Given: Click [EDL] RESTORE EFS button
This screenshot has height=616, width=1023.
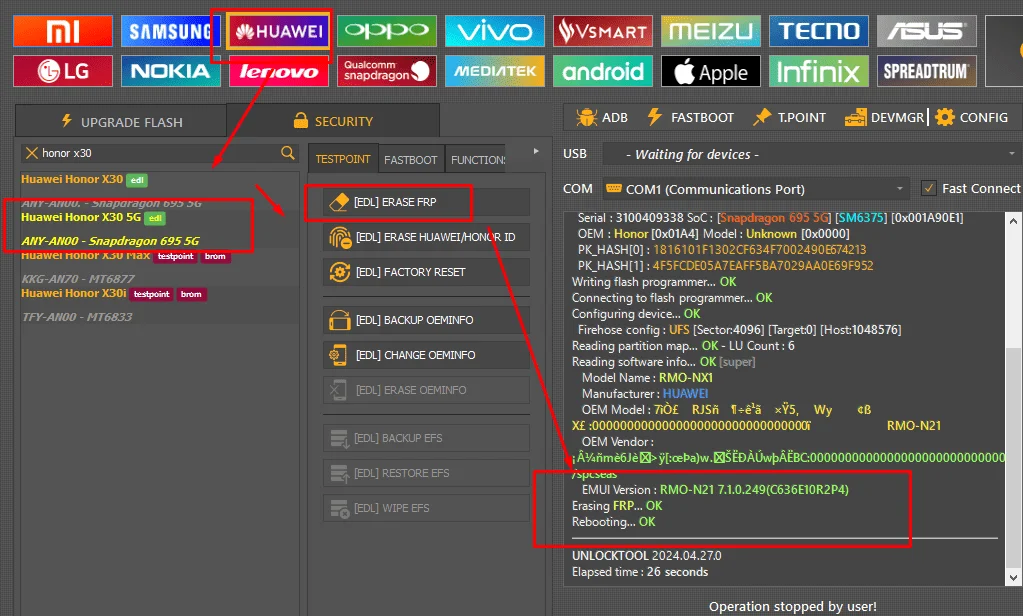Looking at the screenshot, I should [426, 473].
